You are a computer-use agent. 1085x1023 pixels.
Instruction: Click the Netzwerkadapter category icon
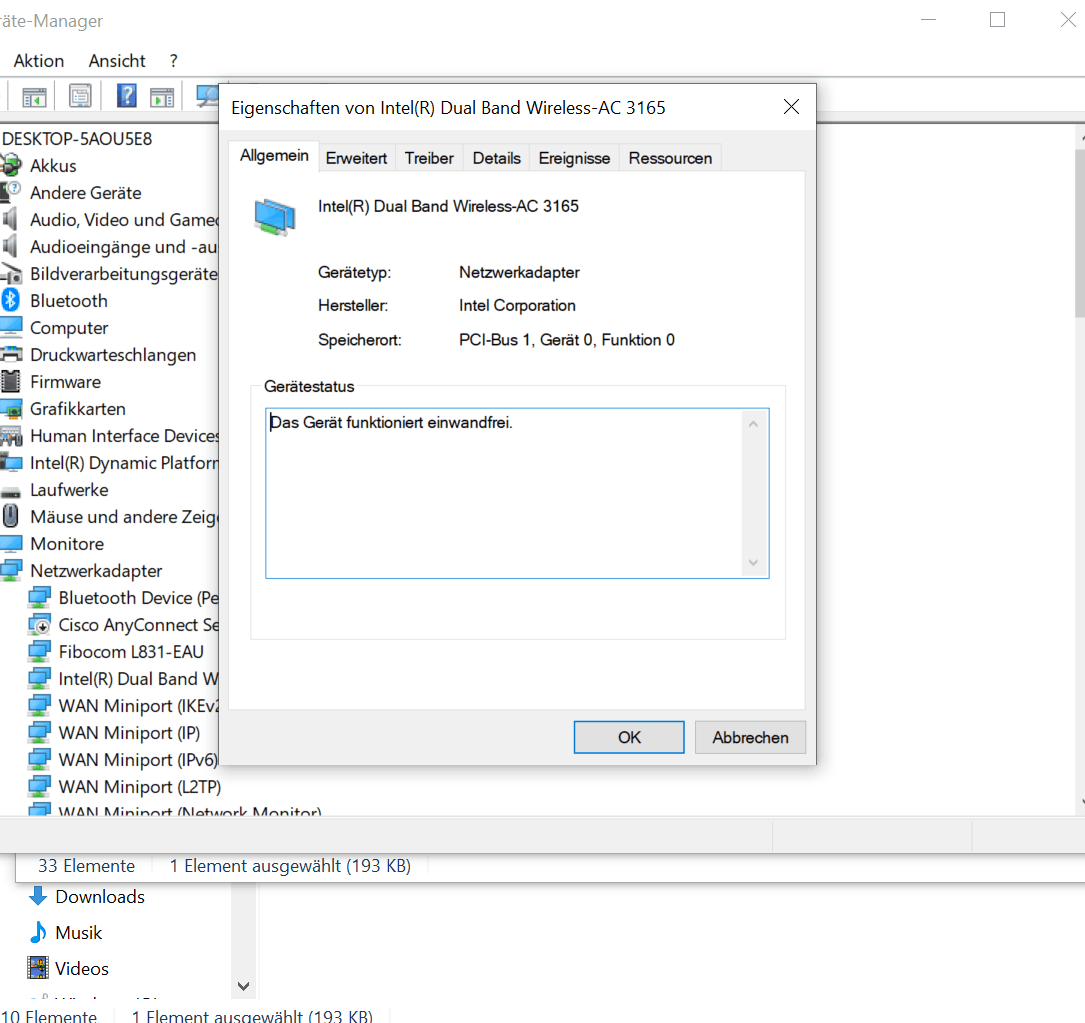10,570
